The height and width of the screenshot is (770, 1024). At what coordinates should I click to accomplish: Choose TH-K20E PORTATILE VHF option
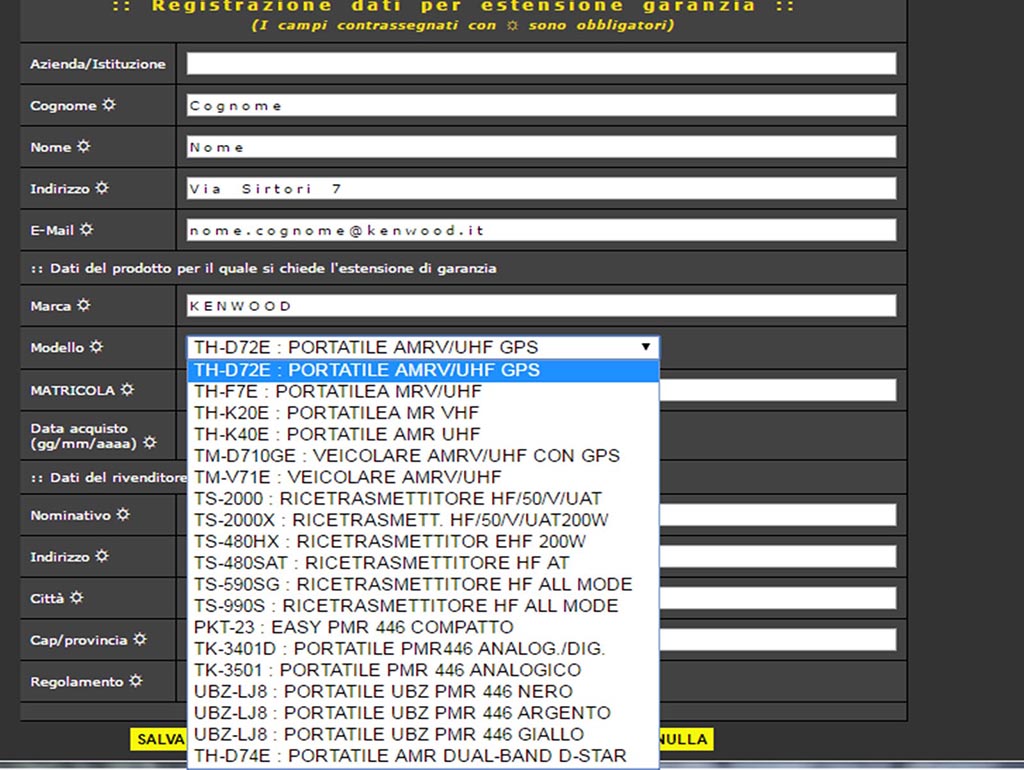(336, 413)
